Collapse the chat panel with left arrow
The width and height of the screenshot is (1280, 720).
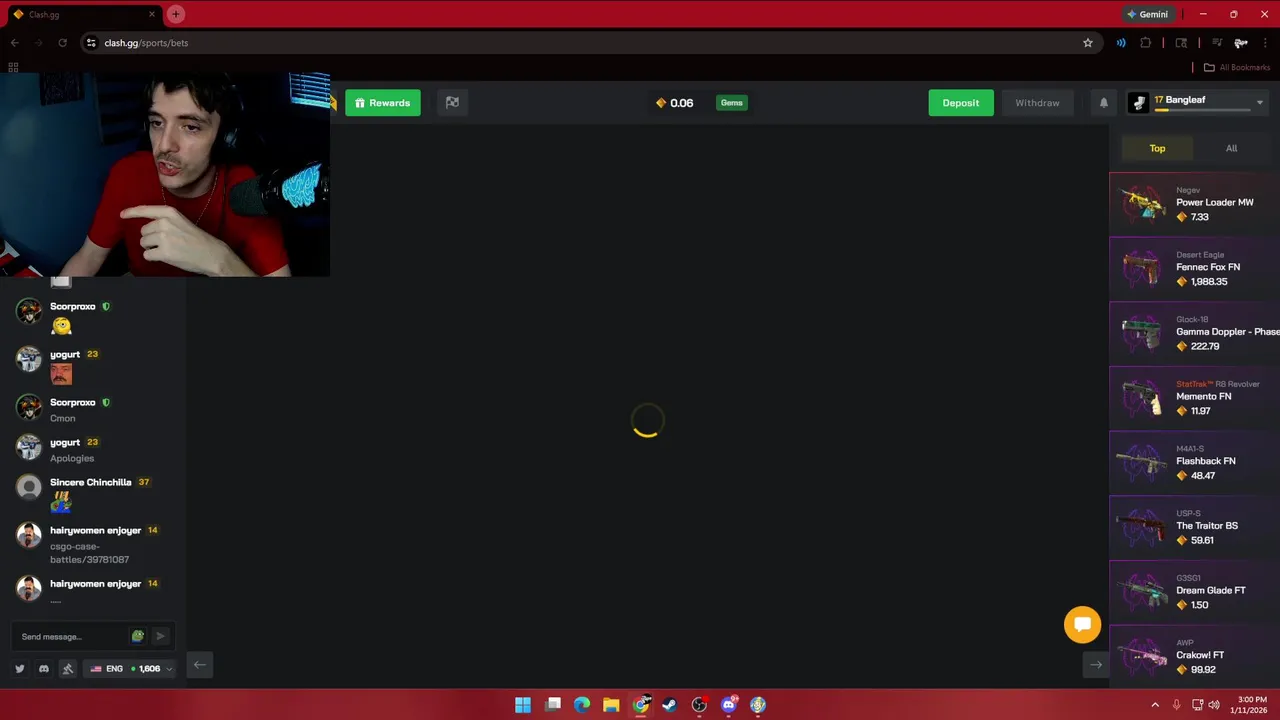200,665
